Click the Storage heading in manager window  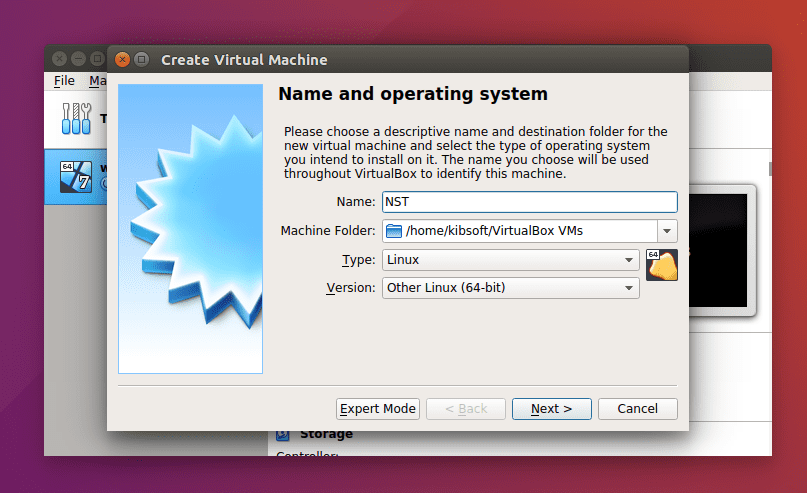point(326,435)
